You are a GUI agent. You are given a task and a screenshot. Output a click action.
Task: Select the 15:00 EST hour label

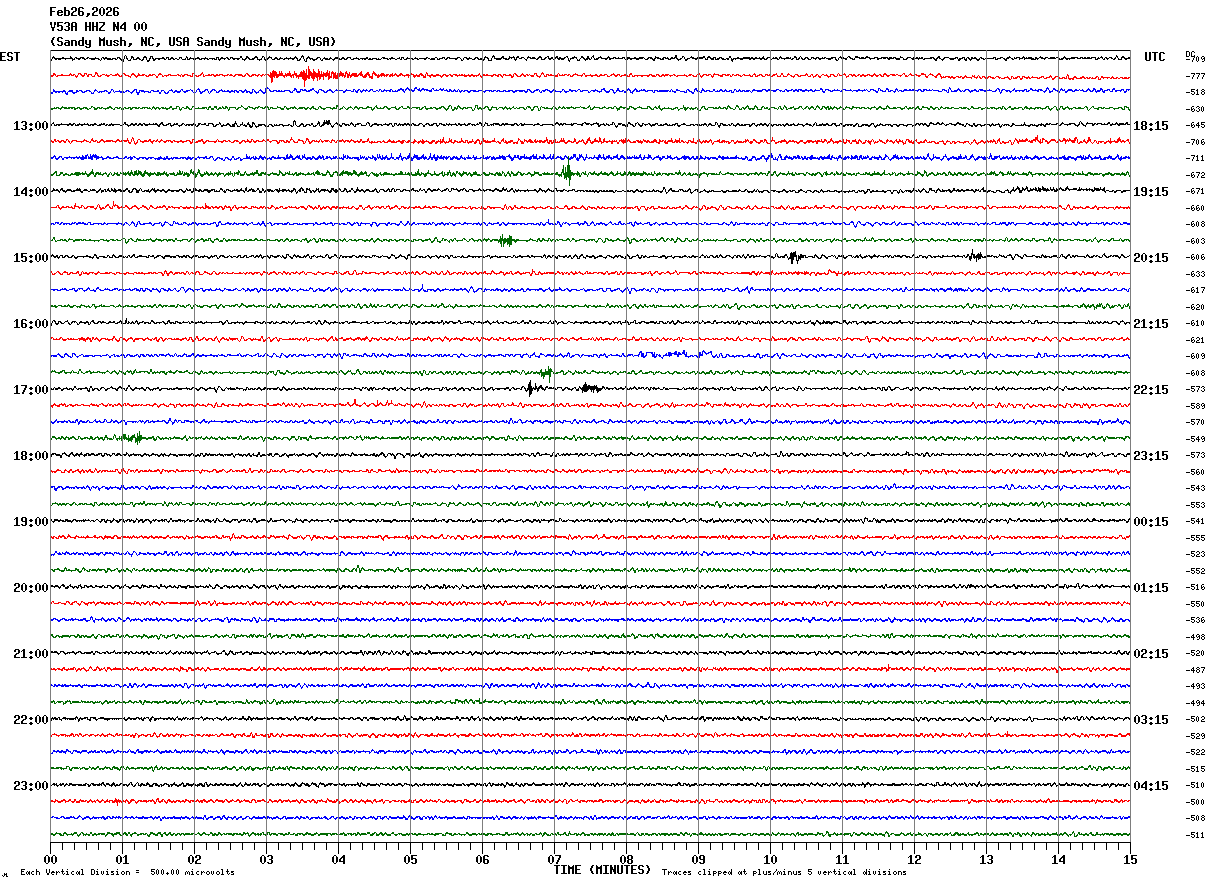point(31,258)
